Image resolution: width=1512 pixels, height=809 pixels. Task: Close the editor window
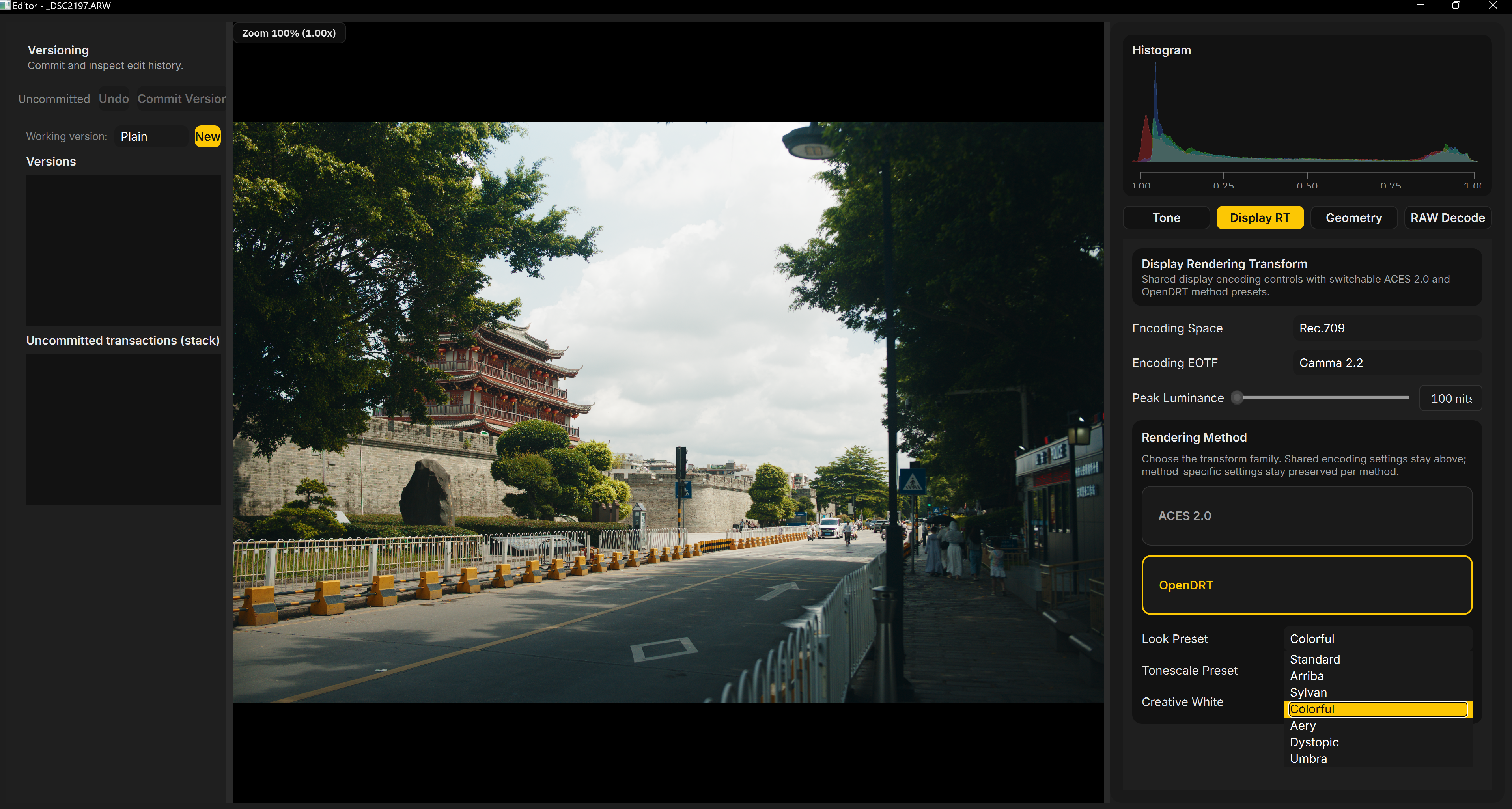coord(1493,5)
